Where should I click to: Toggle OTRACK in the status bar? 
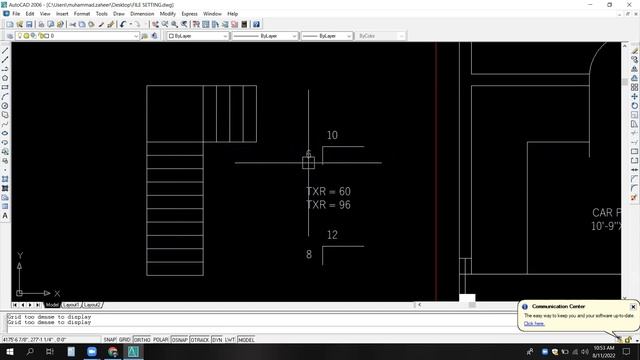pos(200,340)
